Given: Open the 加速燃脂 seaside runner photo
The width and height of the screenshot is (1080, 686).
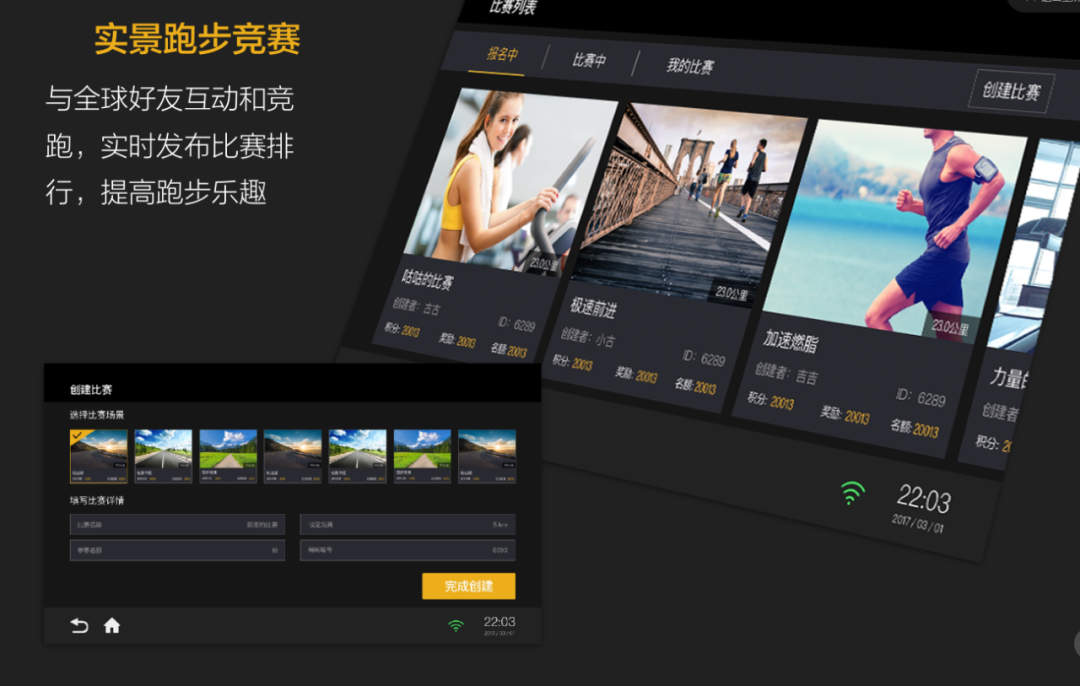Looking at the screenshot, I should point(894,230).
